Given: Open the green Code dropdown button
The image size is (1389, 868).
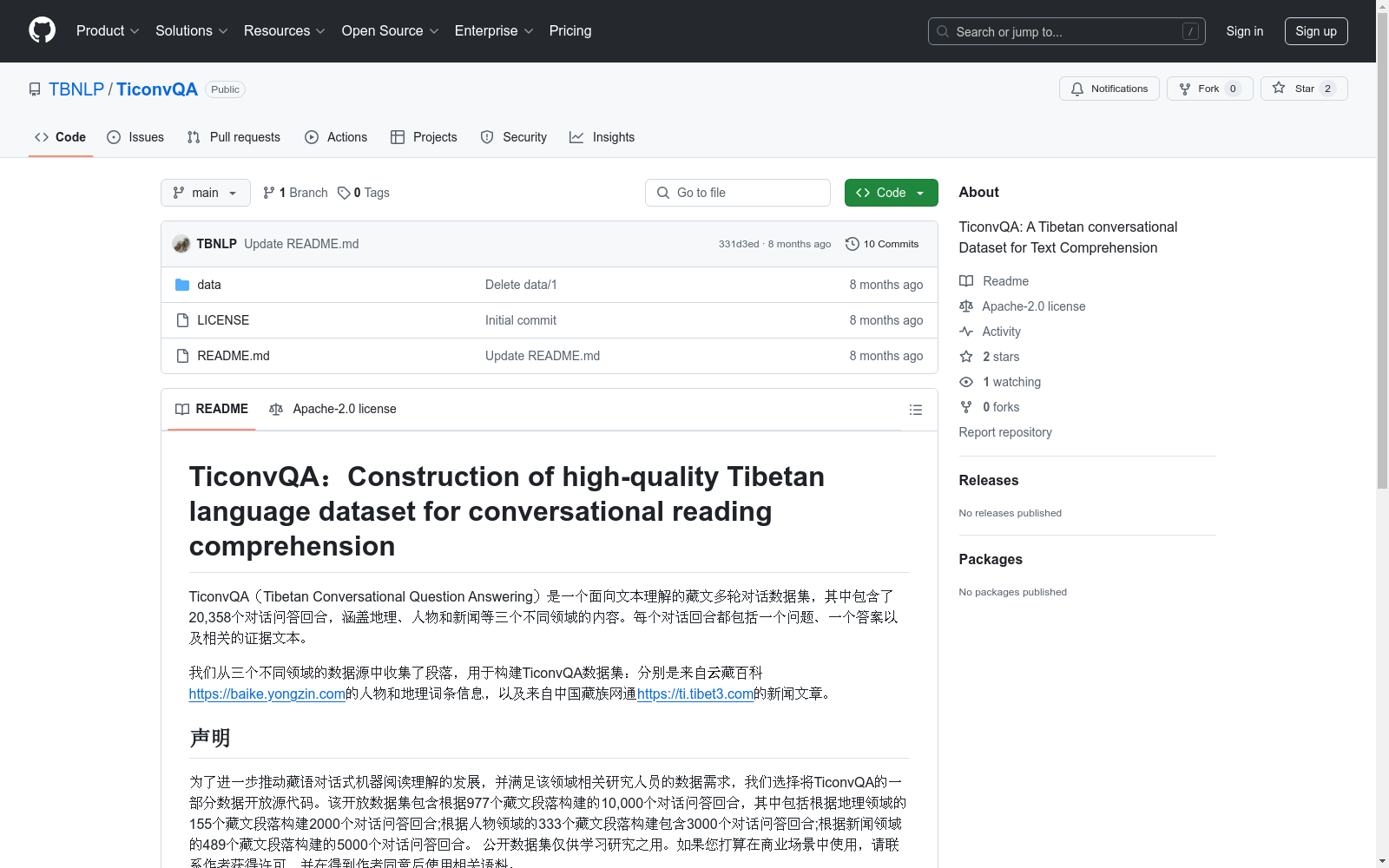Looking at the screenshot, I should click(892, 193).
